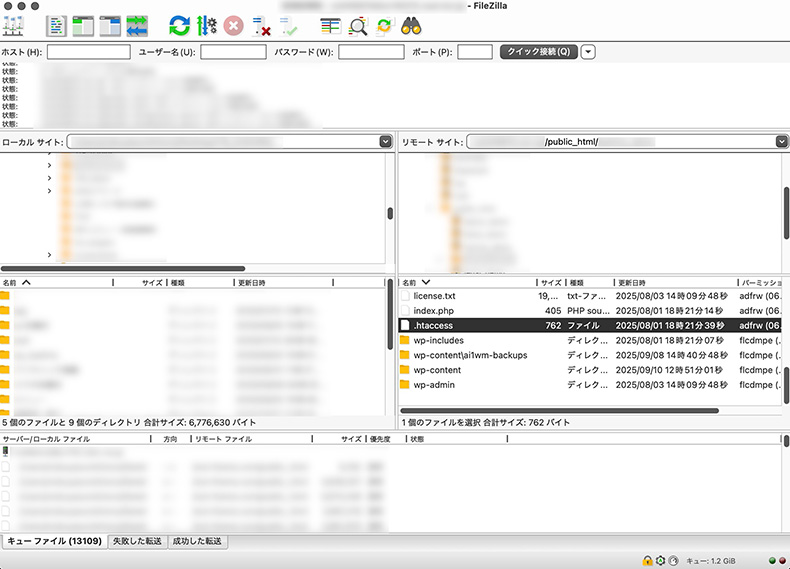This screenshot has width=790, height=569.
Task: Click local tree horizontal scrollbar
Action: click(123, 269)
